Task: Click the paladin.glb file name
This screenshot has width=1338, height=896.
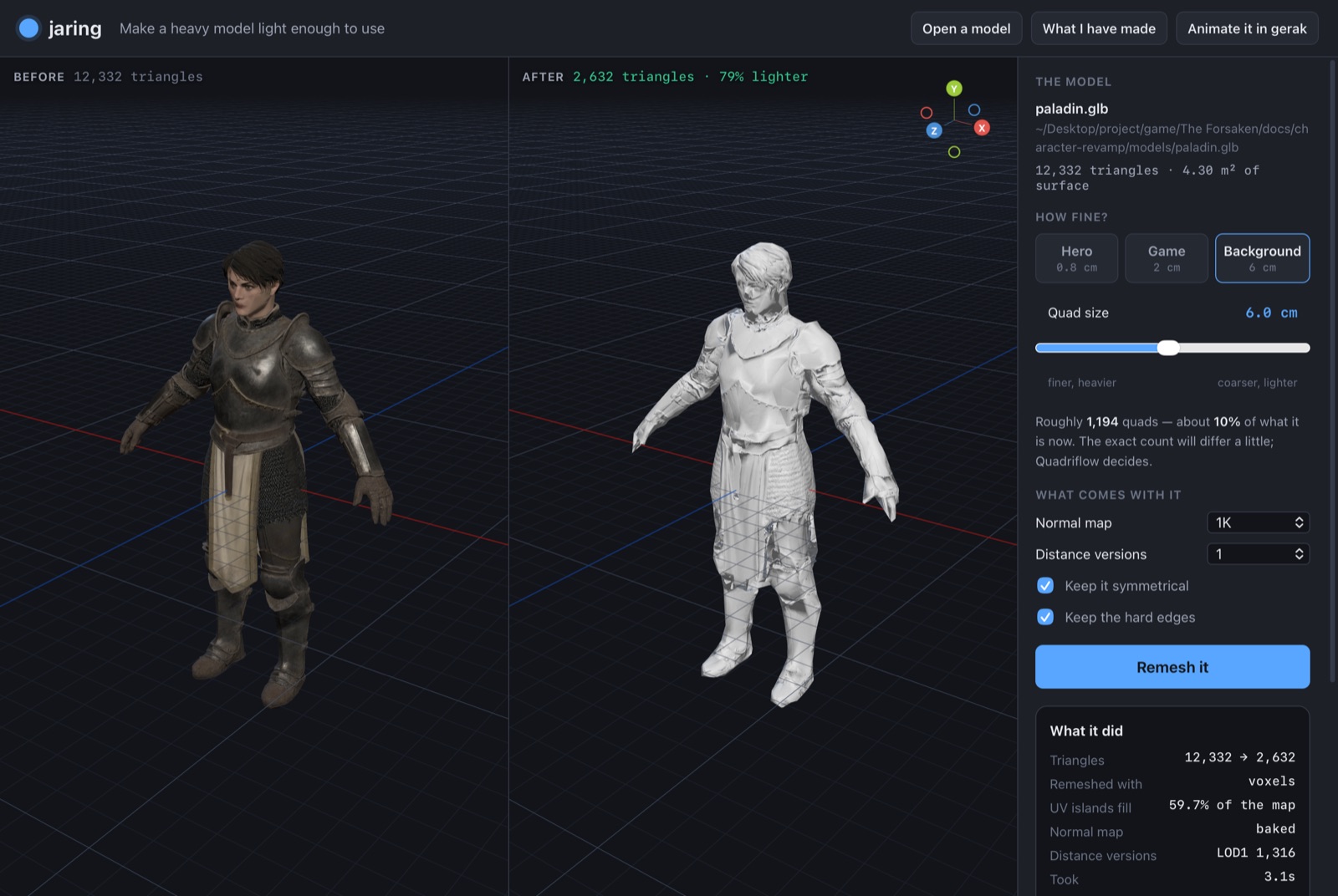Action: 1071,109
